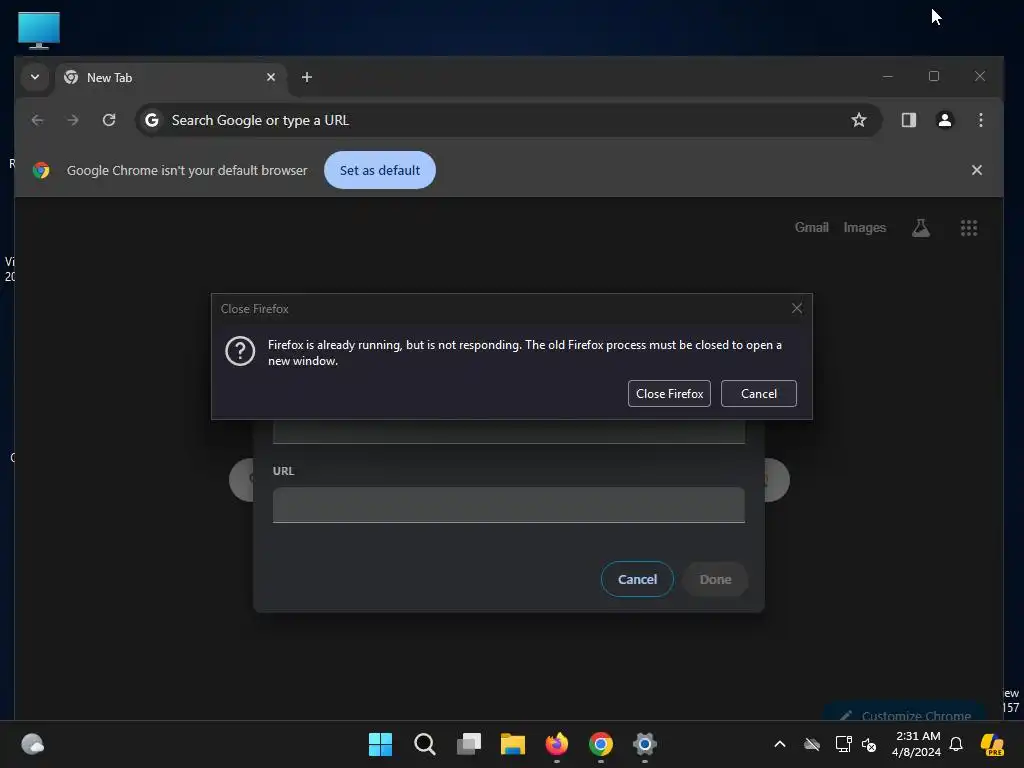Go back in Chrome navigation
Screen dimensions: 1024x768
pyautogui.click(x=38, y=120)
